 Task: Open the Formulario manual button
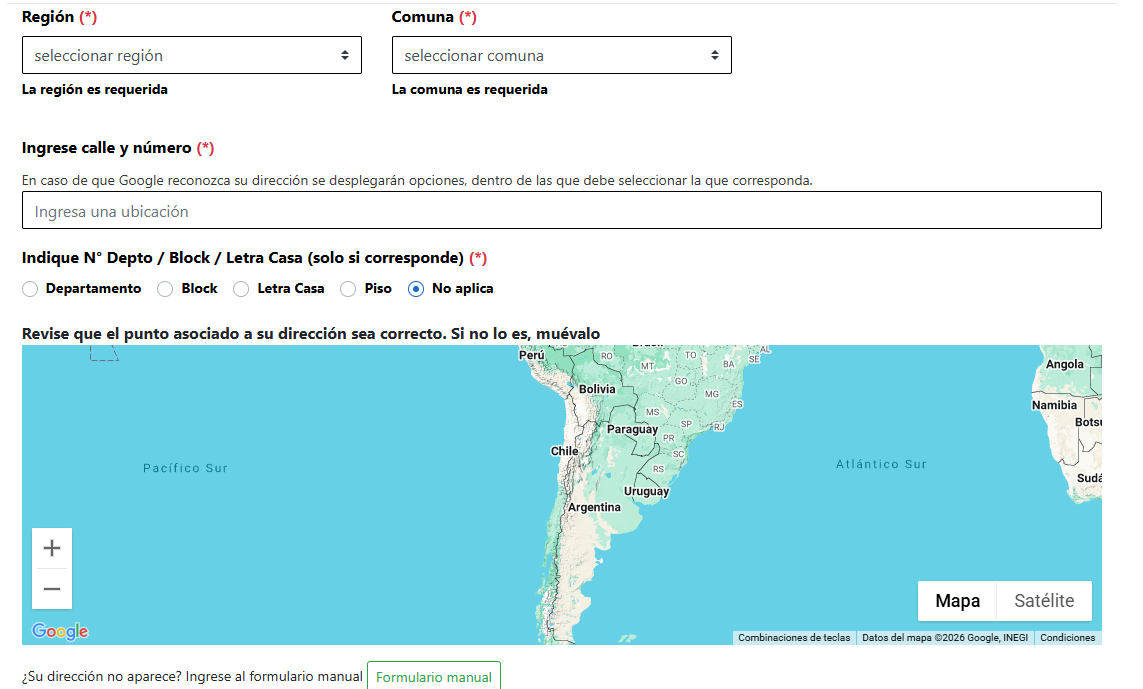(434, 677)
